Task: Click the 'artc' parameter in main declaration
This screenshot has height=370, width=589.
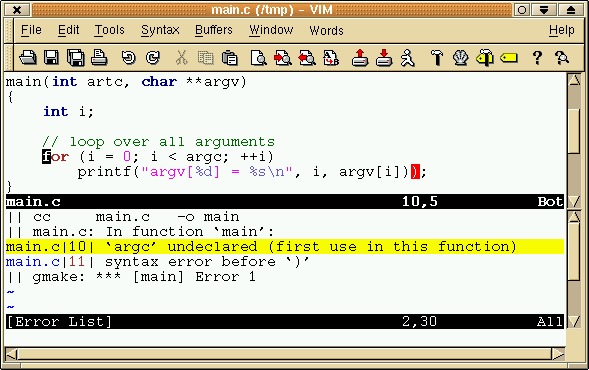Action: tap(105, 82)
